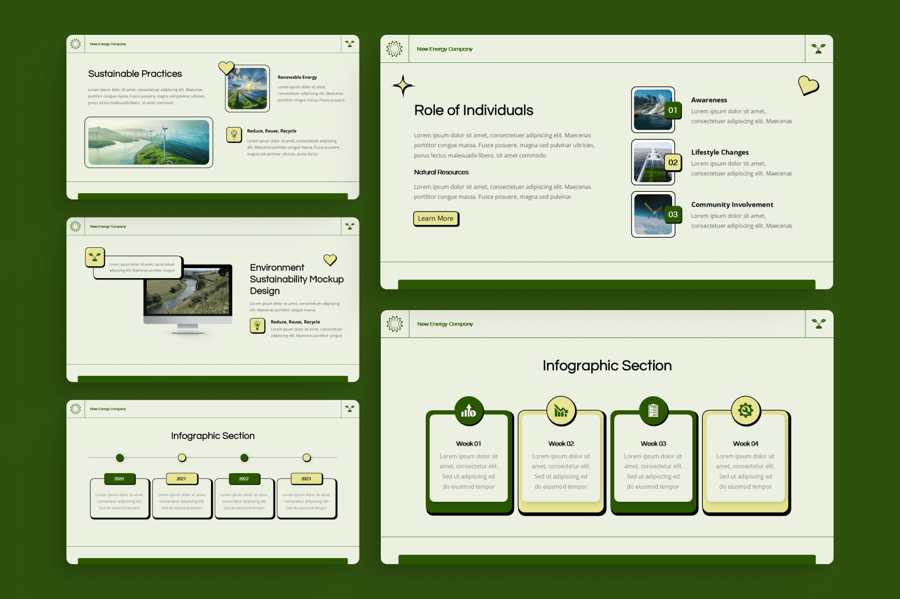
Task: Select the solar panel Renewable Energy image
Action: click(247, 89)
